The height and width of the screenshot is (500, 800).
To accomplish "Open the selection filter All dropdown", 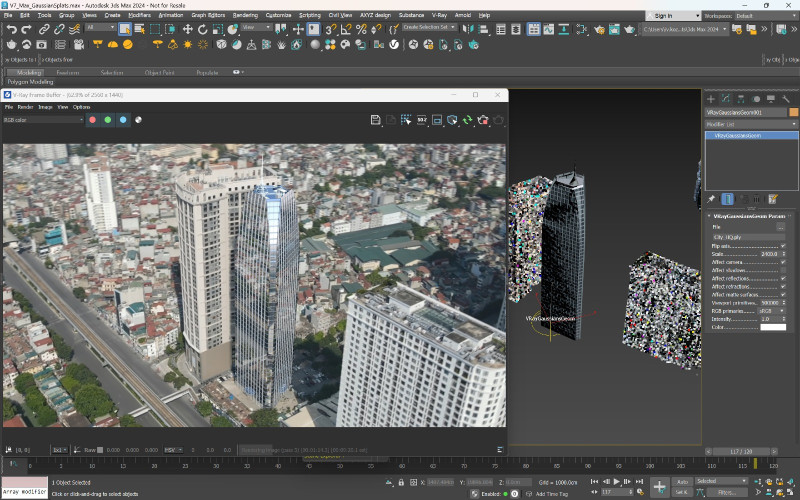I will tap(101, 28).
